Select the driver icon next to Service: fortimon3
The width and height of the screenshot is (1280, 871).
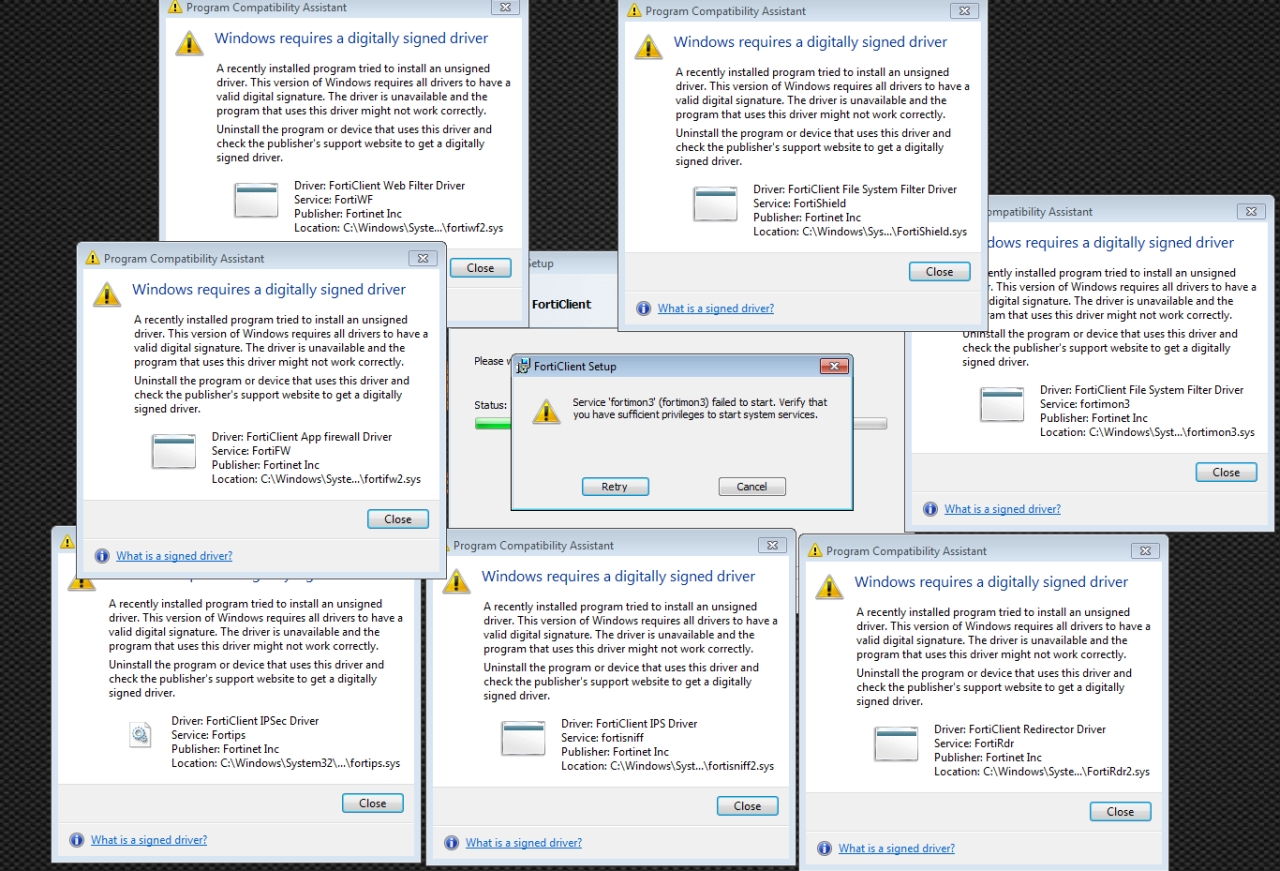[x=1002, y=405]
